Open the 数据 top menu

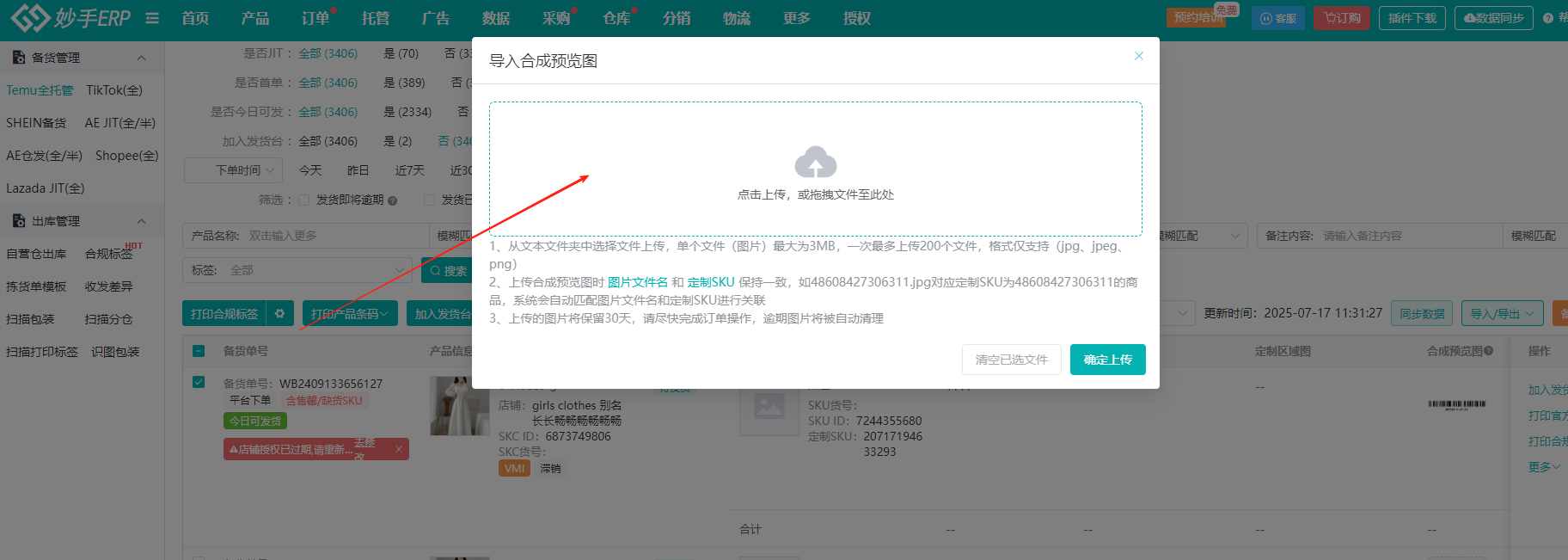pos(496,18)
